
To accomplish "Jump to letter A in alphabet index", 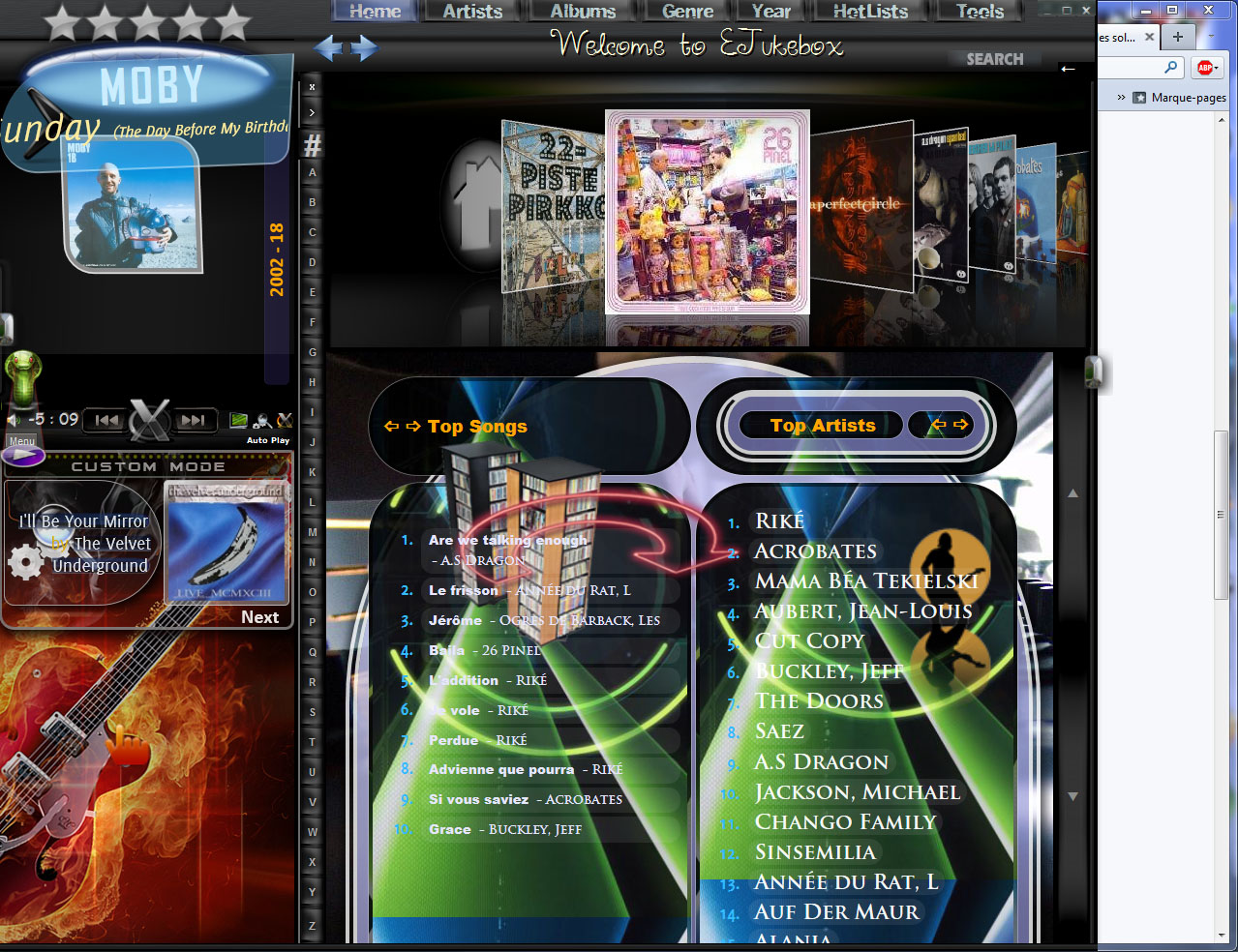I will pyautogui.click(x=312, y=173).
